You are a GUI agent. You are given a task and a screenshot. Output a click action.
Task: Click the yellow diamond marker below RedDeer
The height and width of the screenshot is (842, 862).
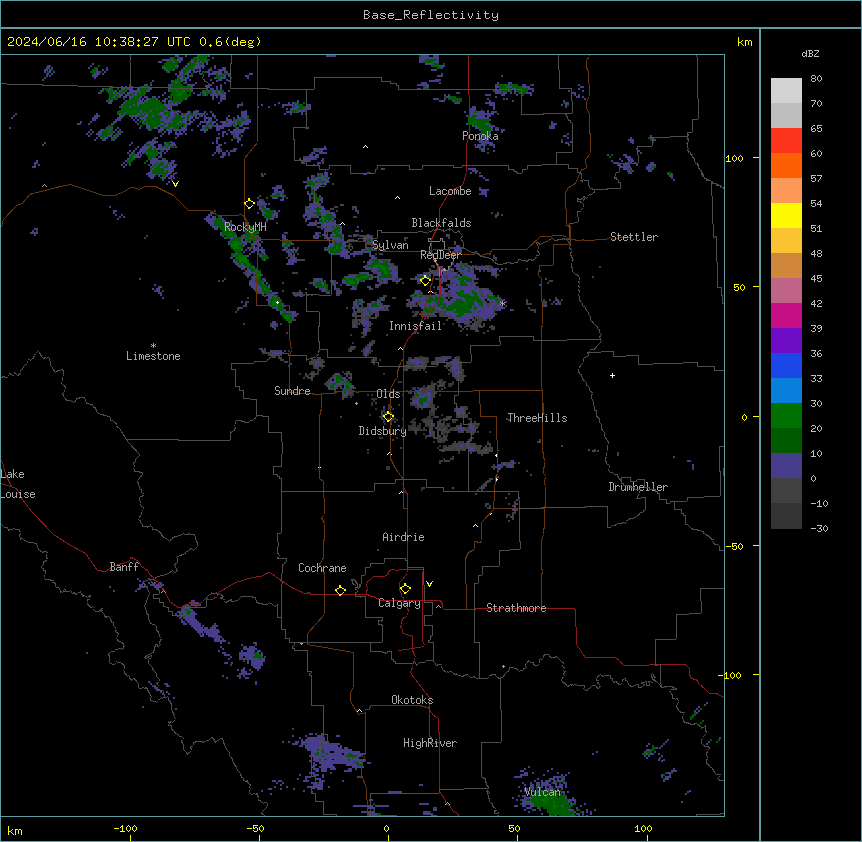tap(425, 281)
